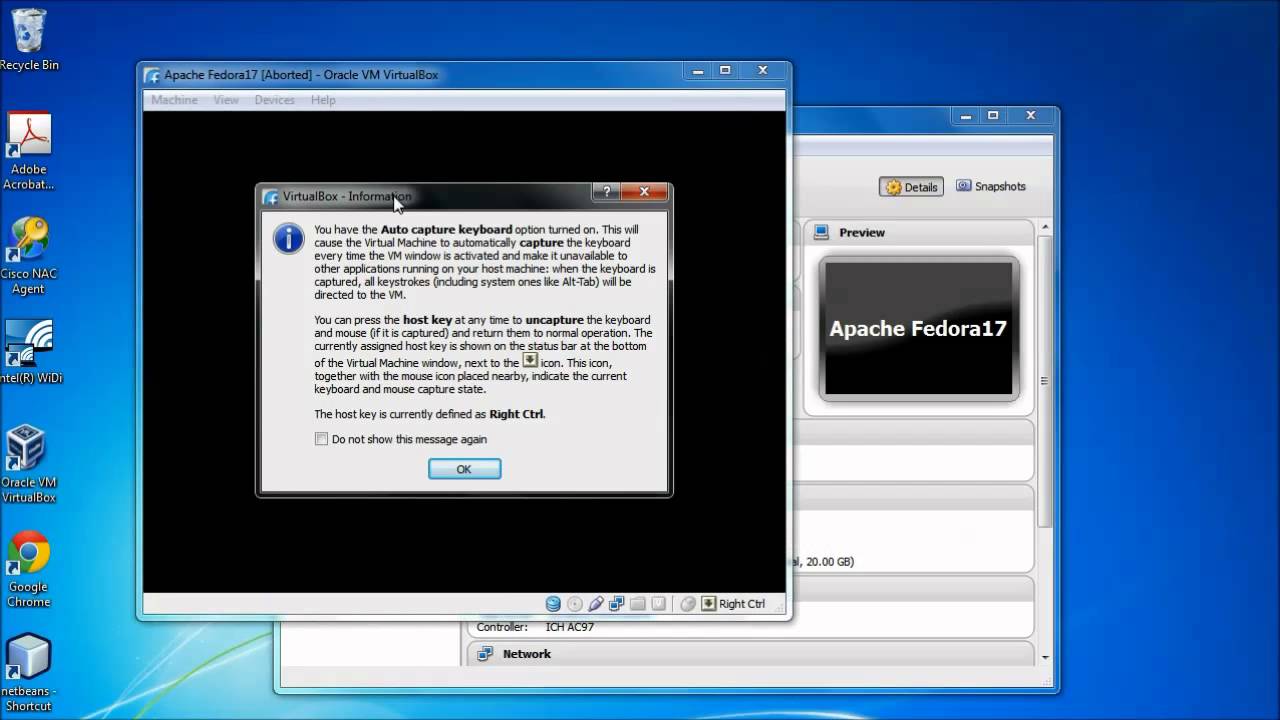Select the Oracle VM VirtualBox desktop icon
Viewport: 1280px width, 720px height.
(x=29, y=464)
